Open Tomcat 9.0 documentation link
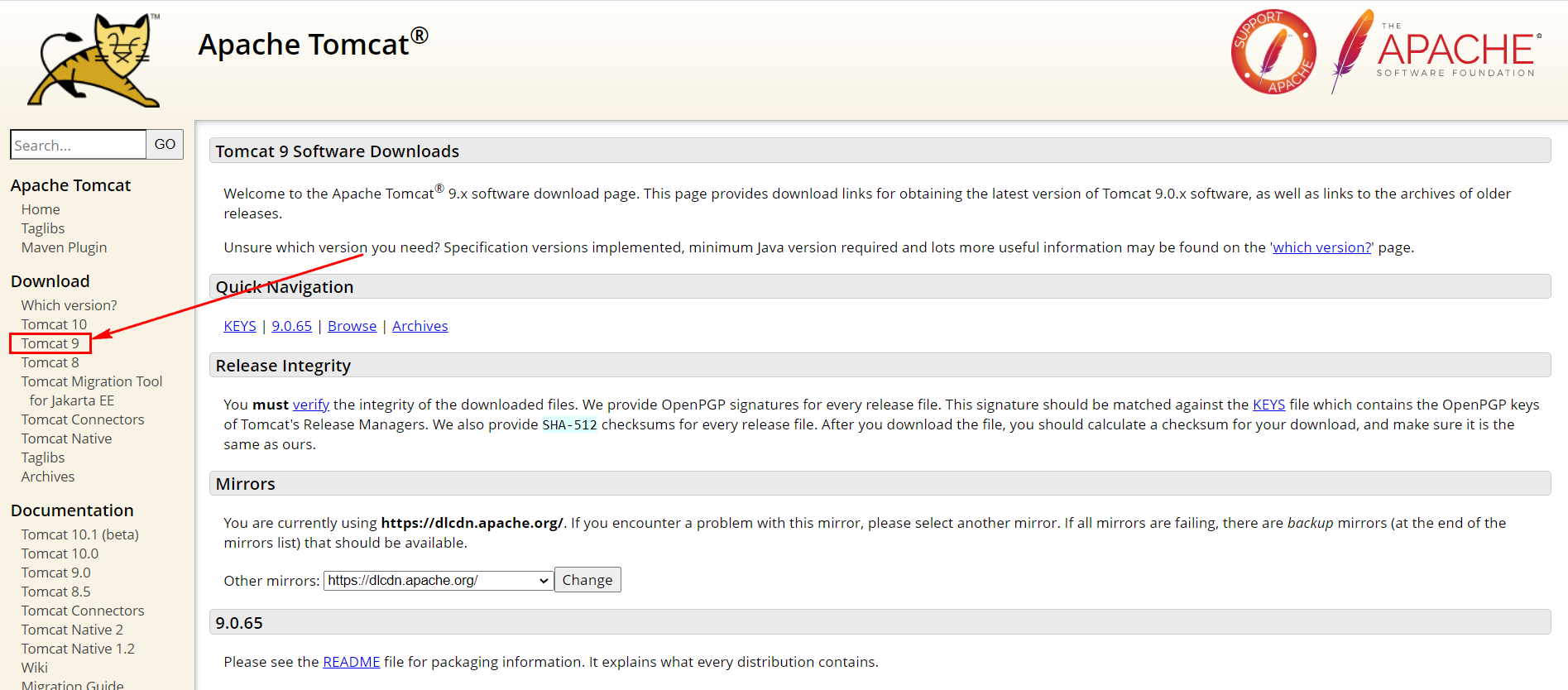The height and width of the screenshot is (690, 1568). [x=56, y=573]
